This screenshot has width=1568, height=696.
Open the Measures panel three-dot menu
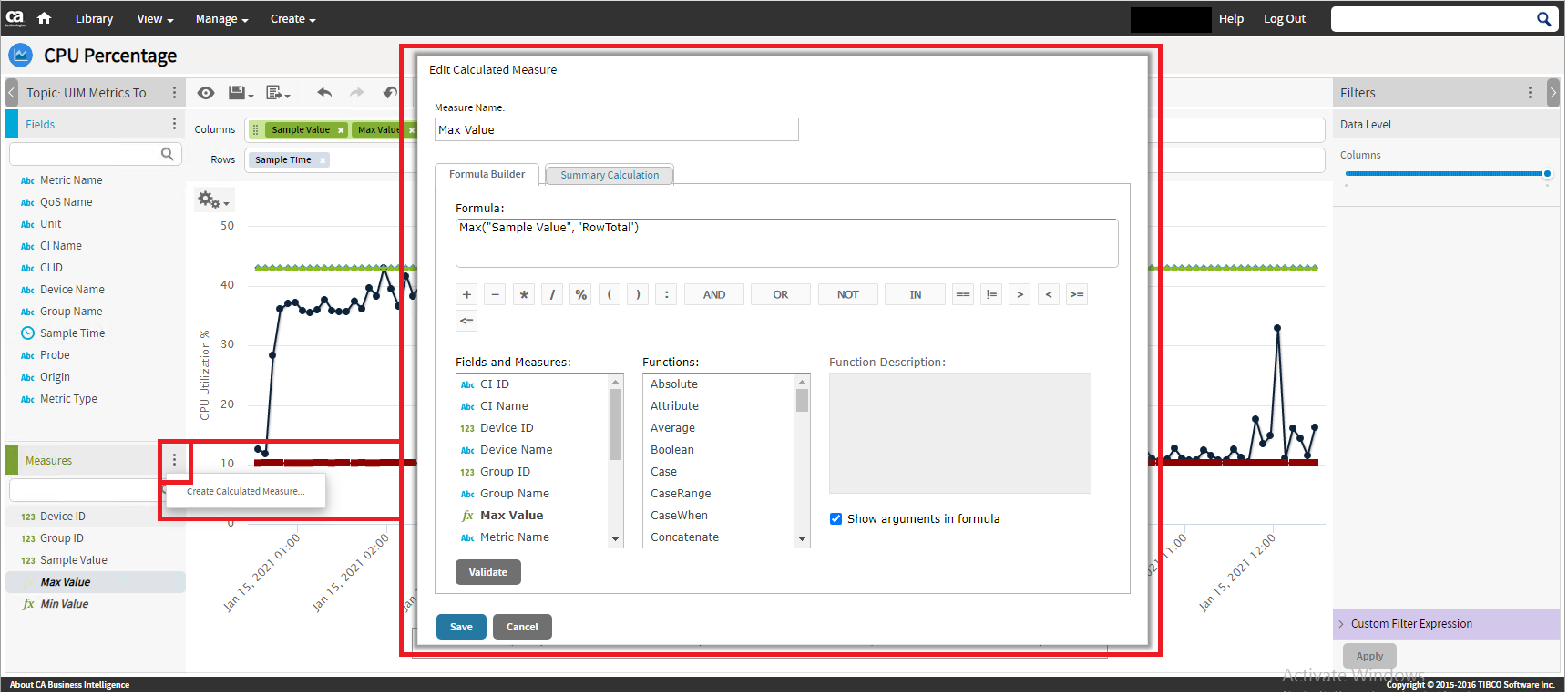[174, 461]
